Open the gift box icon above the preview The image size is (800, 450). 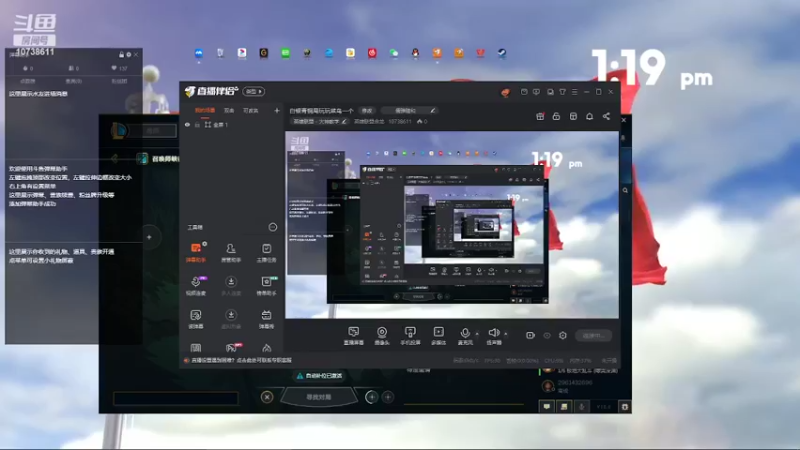coord(540,116)
